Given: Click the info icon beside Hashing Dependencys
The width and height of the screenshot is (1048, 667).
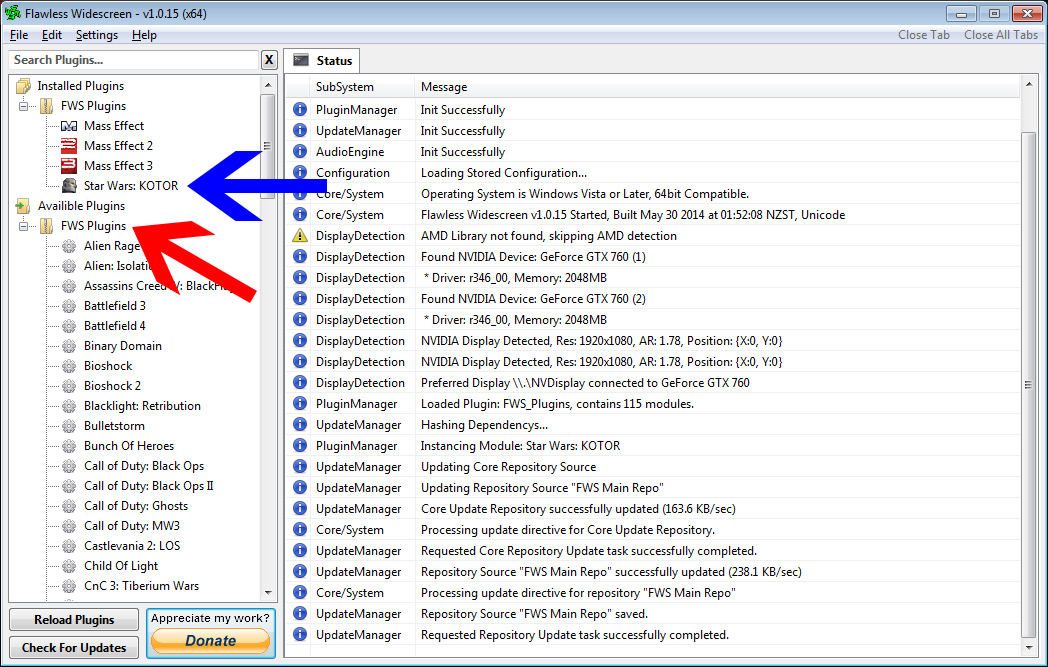Looking at the screenshot, I should click(x=300, y=424).
